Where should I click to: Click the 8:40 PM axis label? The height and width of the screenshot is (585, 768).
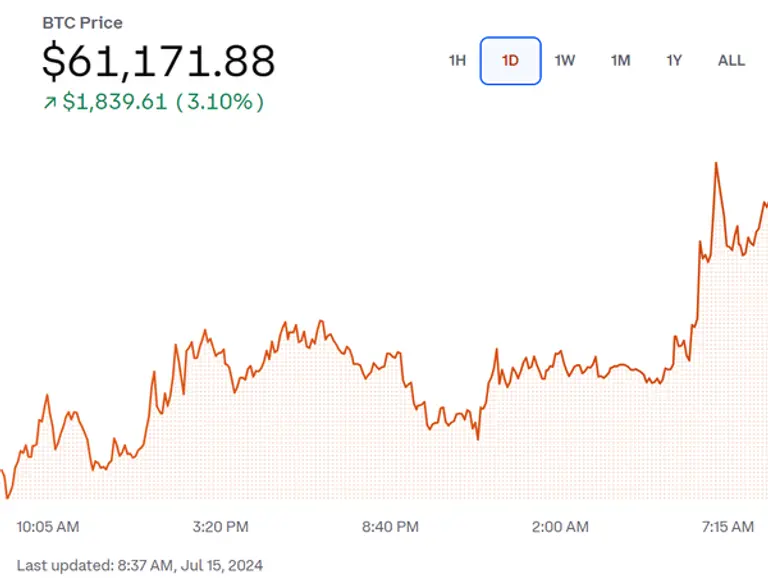click(390, 527)
